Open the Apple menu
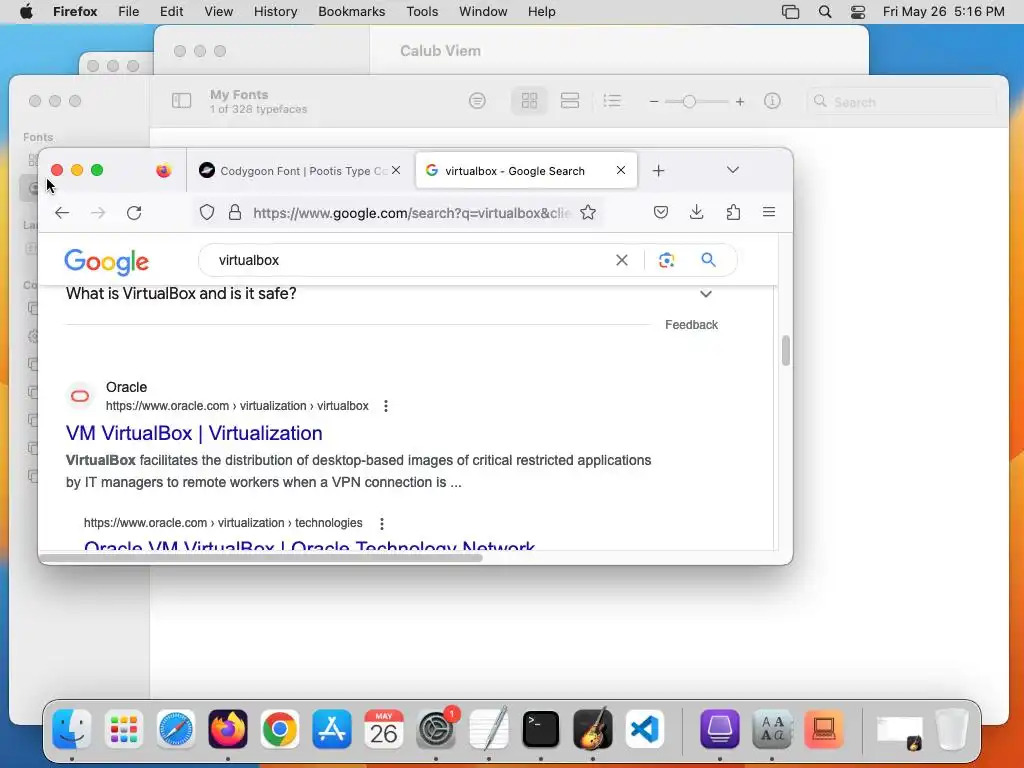This screenshot has height=768, width=1024. click(x=26, y=11)
